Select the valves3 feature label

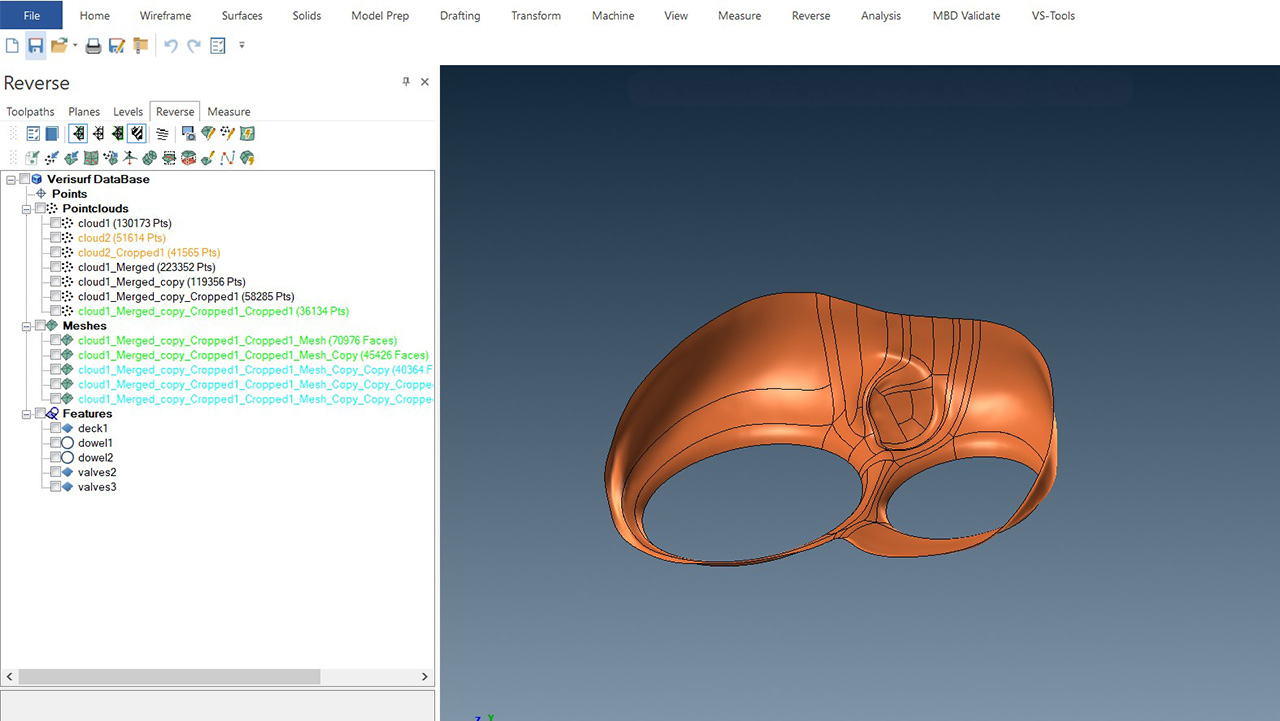pyautogui.click(x=97, y=487)
